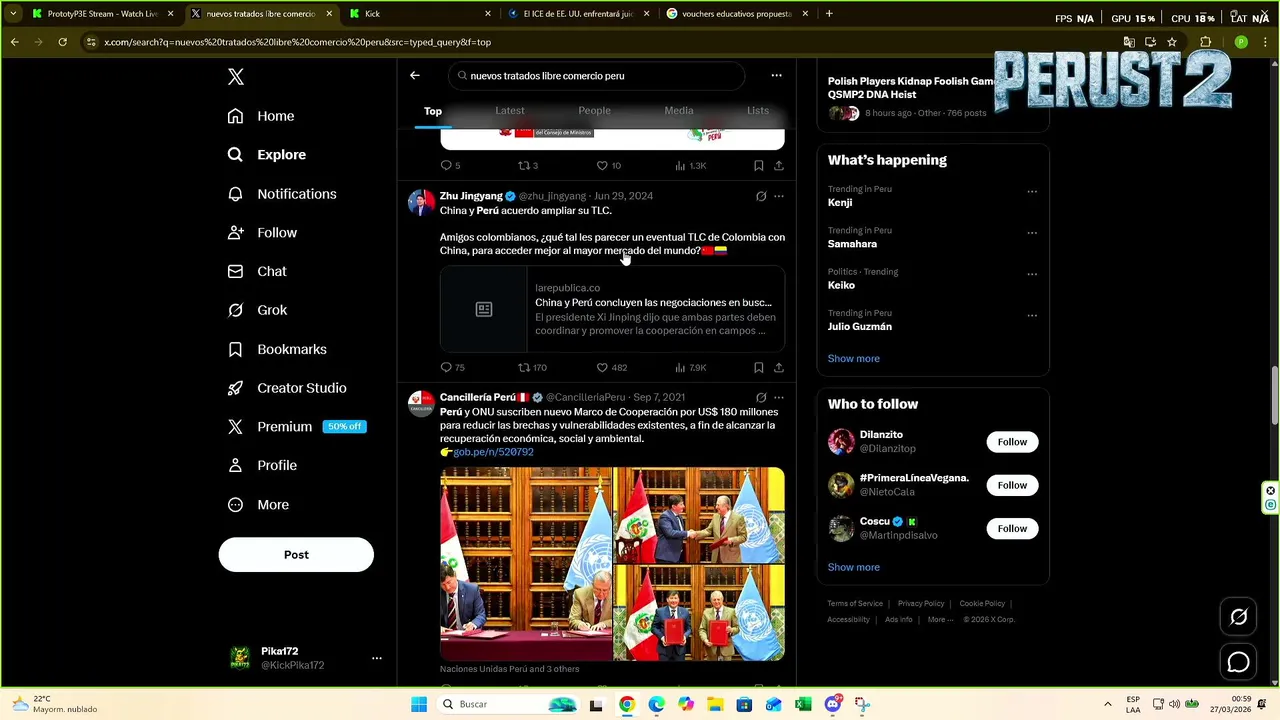
Task: Switch to the People tab
Action: point(594,111)
